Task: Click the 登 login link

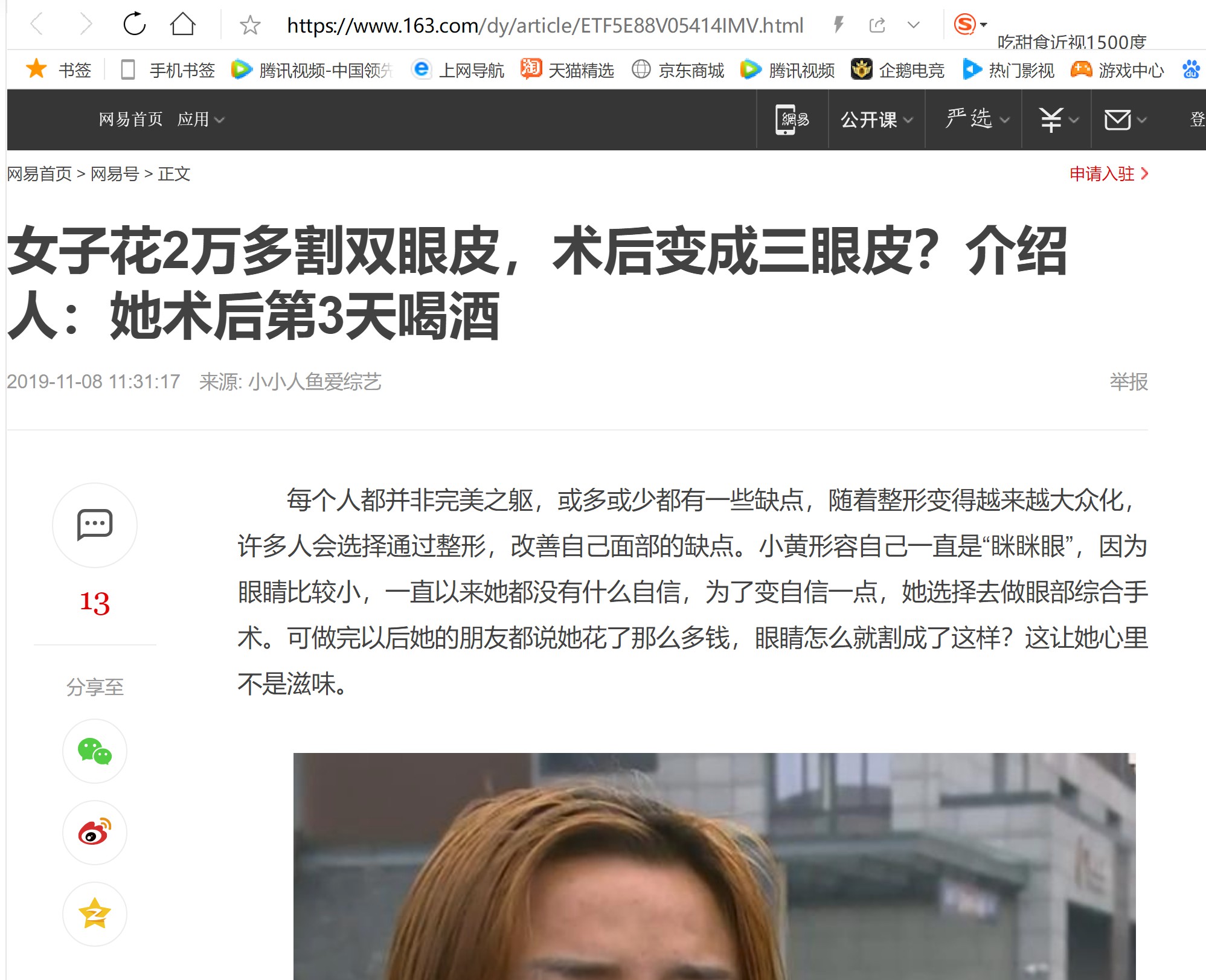Action: (1198, 119)
